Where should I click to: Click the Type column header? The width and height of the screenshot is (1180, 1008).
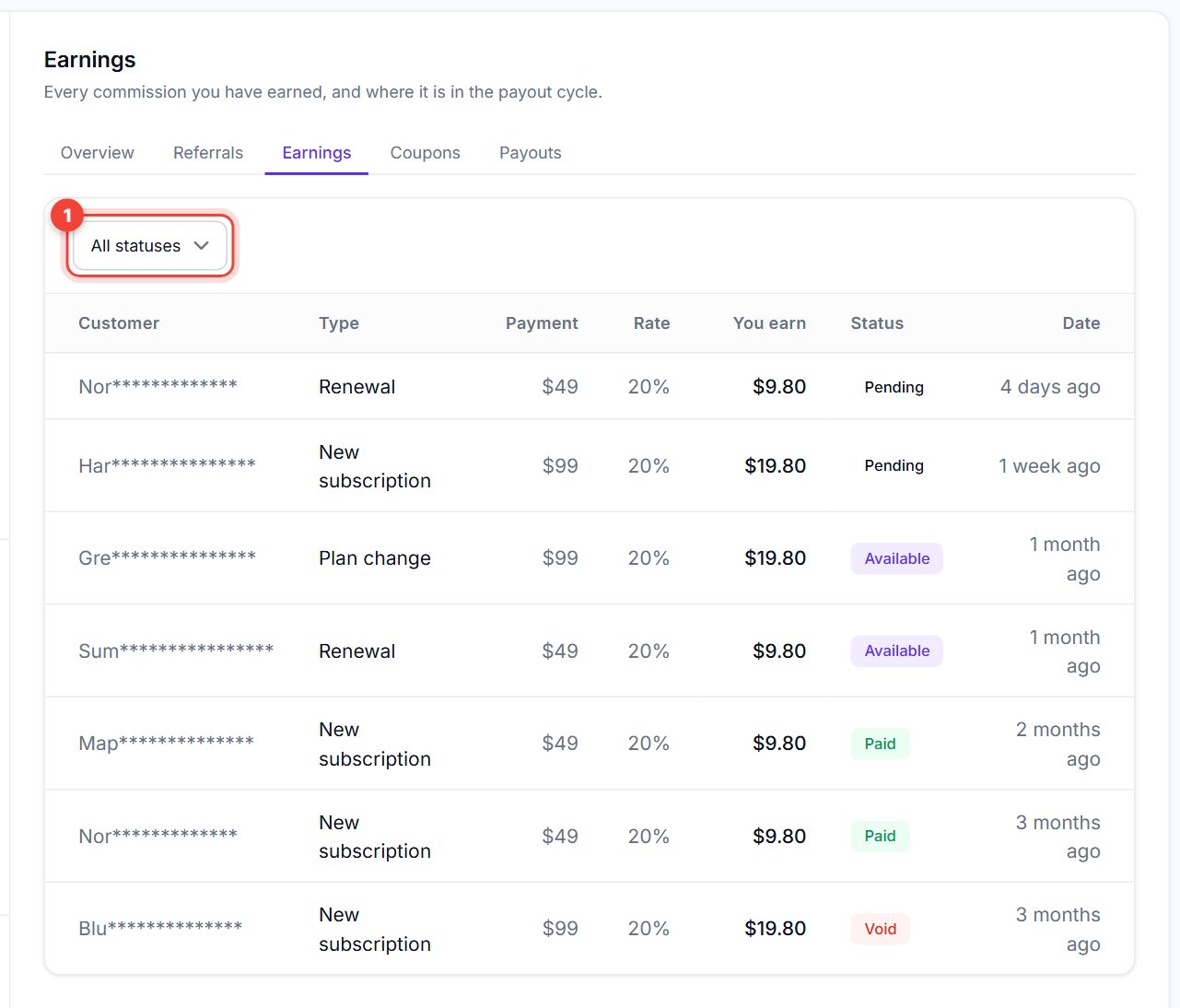pyautogui.click(x=339, y=323)
